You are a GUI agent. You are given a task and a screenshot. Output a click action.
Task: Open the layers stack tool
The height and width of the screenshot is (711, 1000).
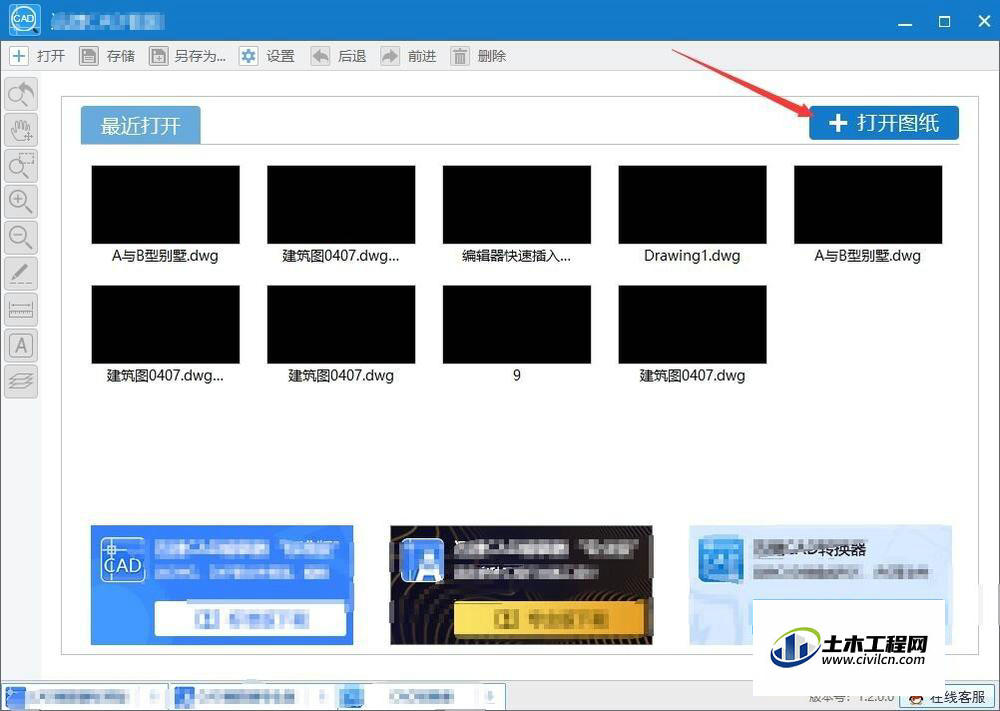tap(21, 381)
